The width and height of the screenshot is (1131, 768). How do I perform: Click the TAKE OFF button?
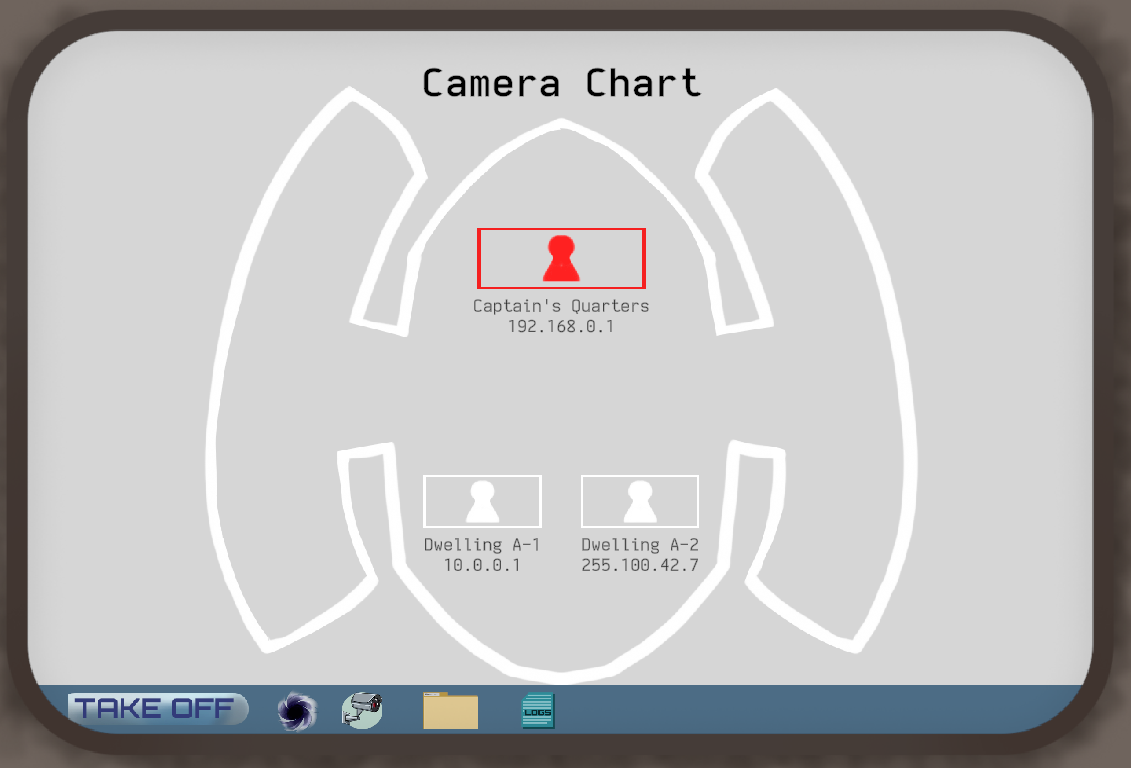pyautogui.click(x=158, y=709)
